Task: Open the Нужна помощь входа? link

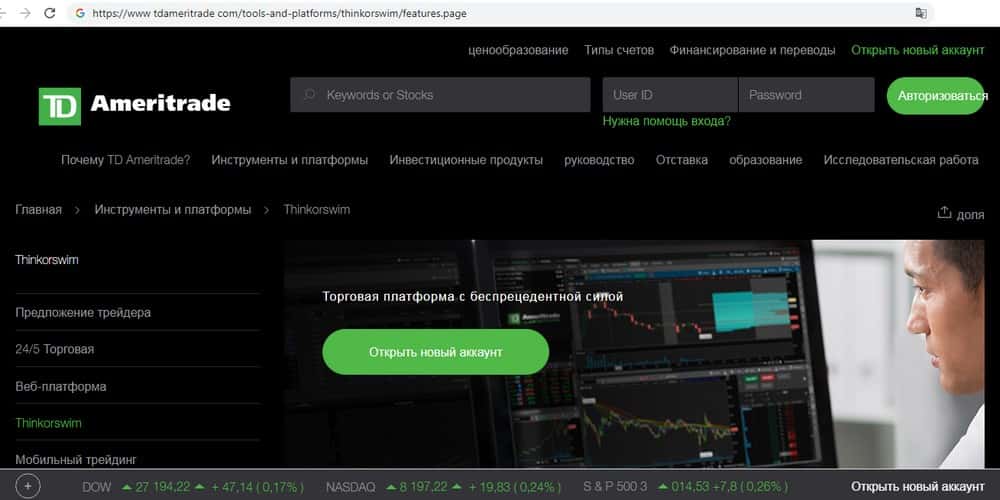Action: [x=666, y=121]
